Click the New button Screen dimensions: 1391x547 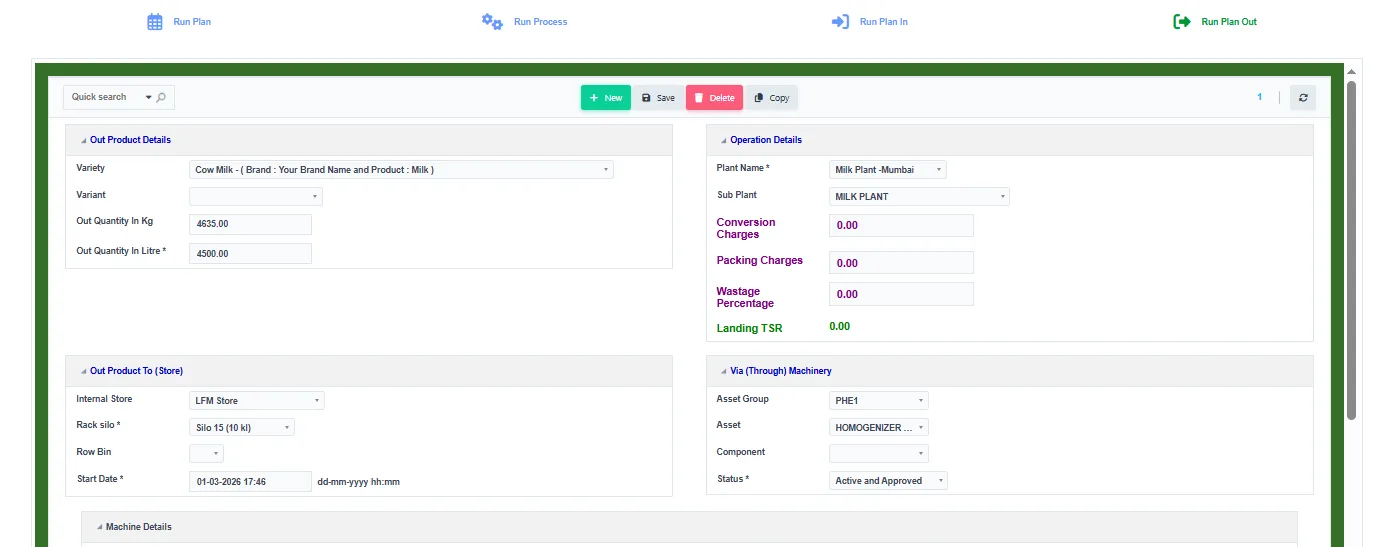coord(606,98)
